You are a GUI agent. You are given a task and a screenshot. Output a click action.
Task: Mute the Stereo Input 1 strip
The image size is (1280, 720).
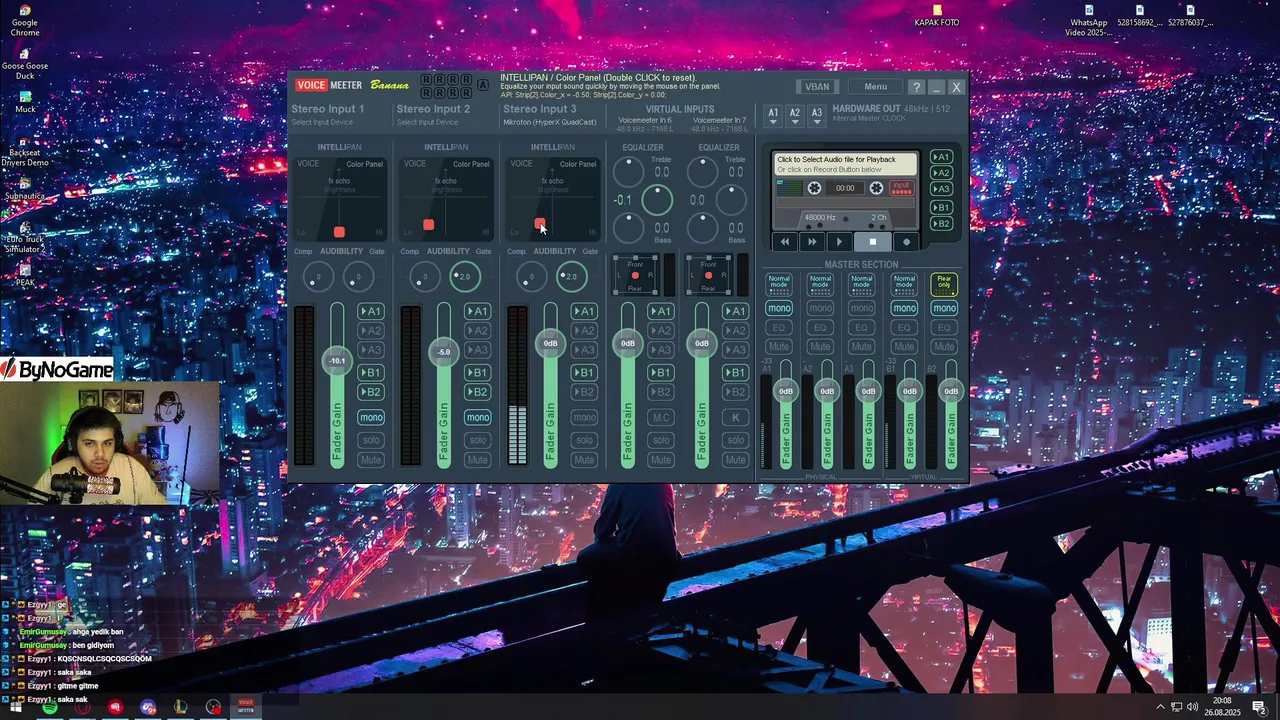tap(371, 460)
